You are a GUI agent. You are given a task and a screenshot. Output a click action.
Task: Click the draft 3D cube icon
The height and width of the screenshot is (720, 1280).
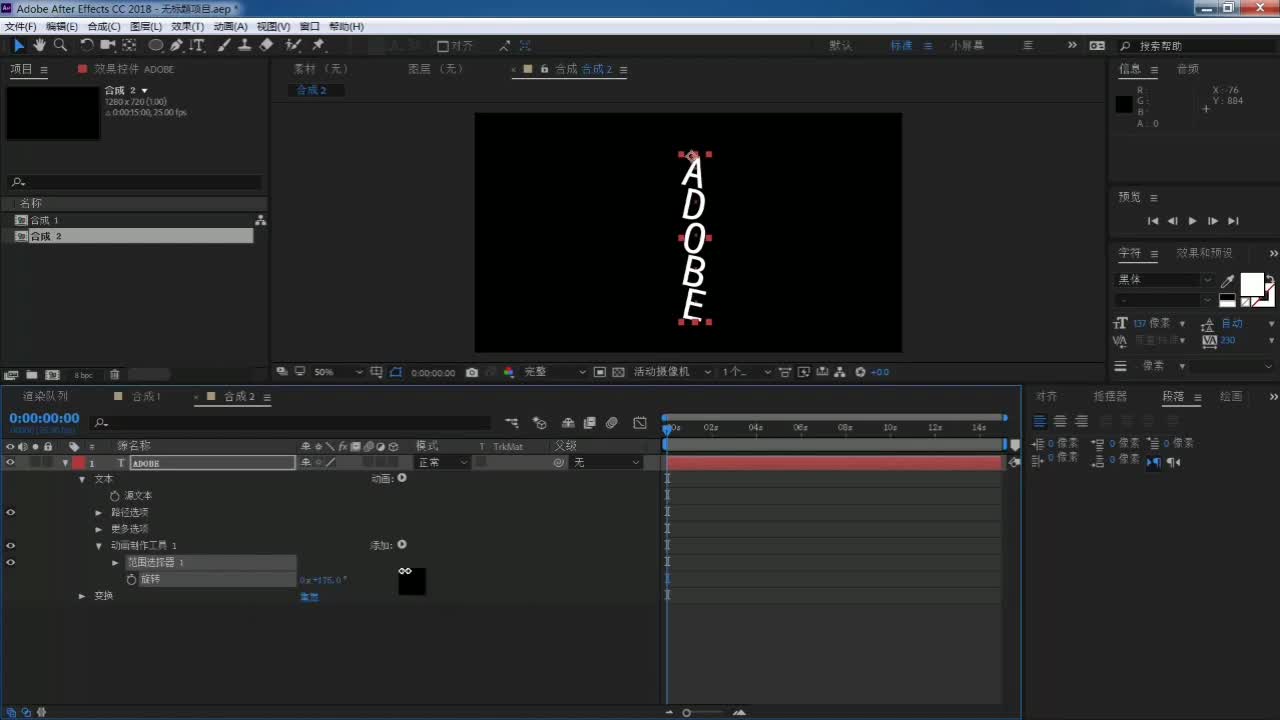click(x=540, y=422)
